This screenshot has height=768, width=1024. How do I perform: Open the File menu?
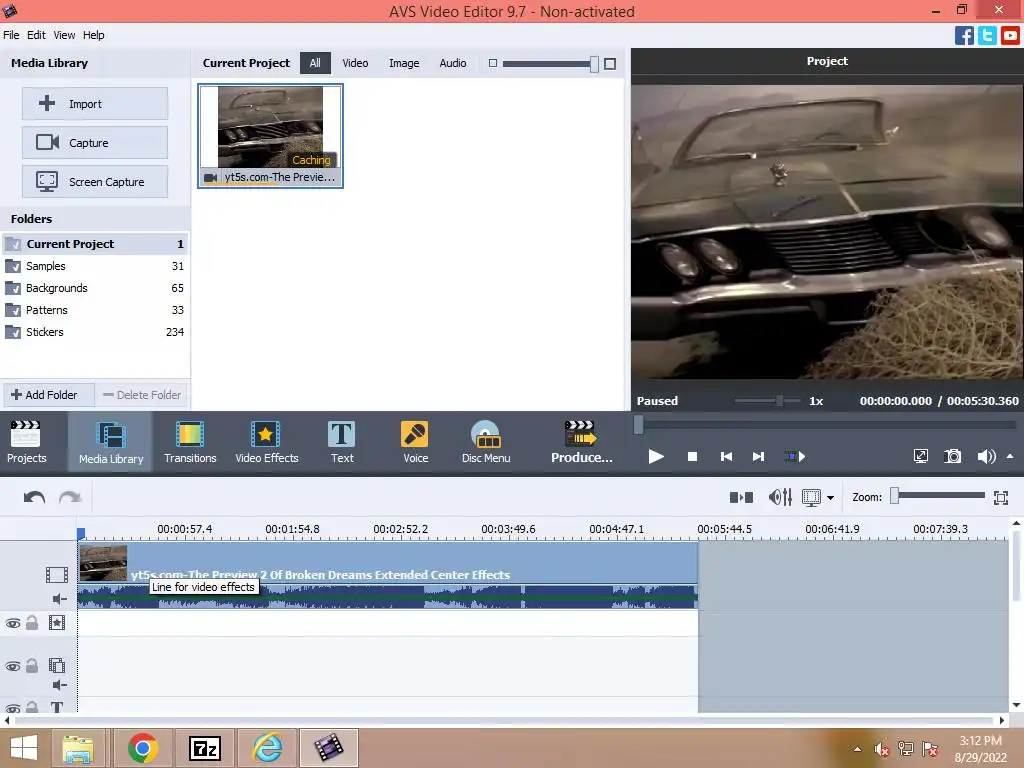[11, 35]
